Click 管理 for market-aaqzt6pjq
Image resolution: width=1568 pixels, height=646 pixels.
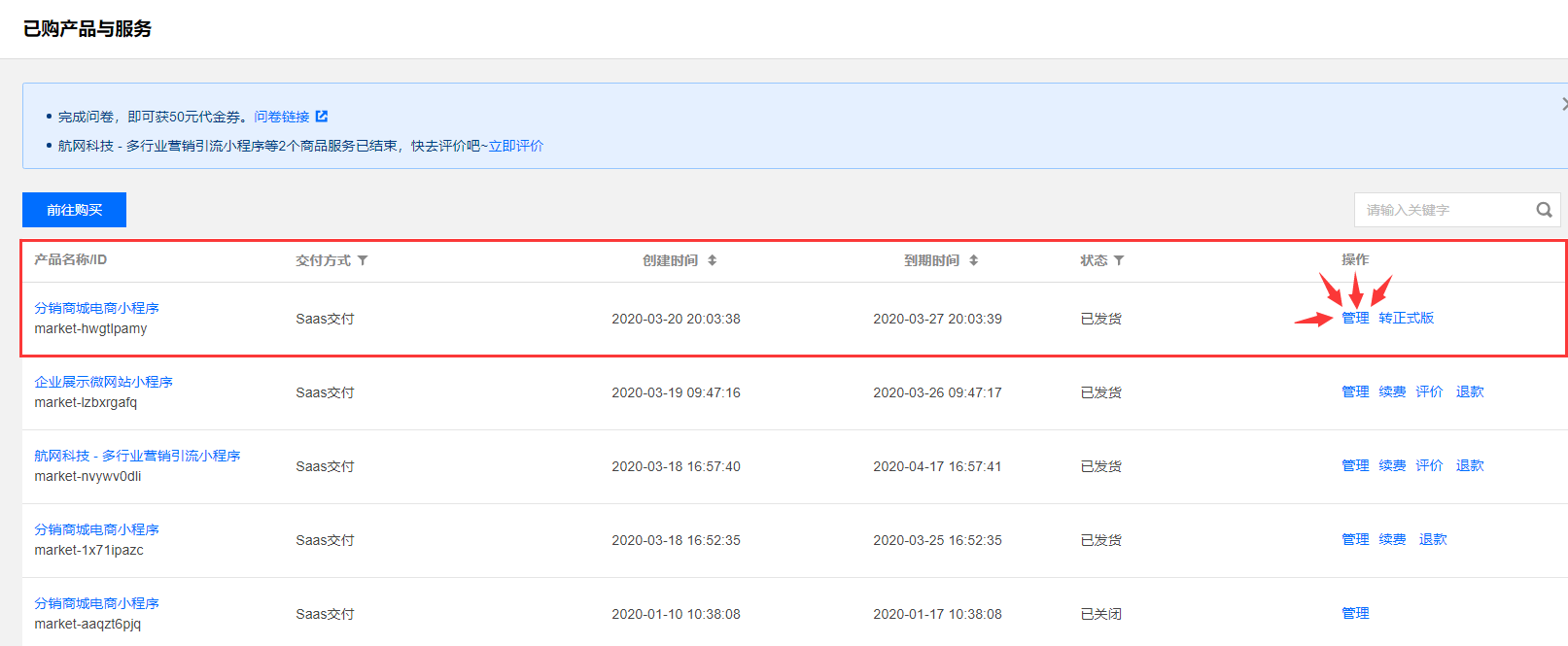1355,613
